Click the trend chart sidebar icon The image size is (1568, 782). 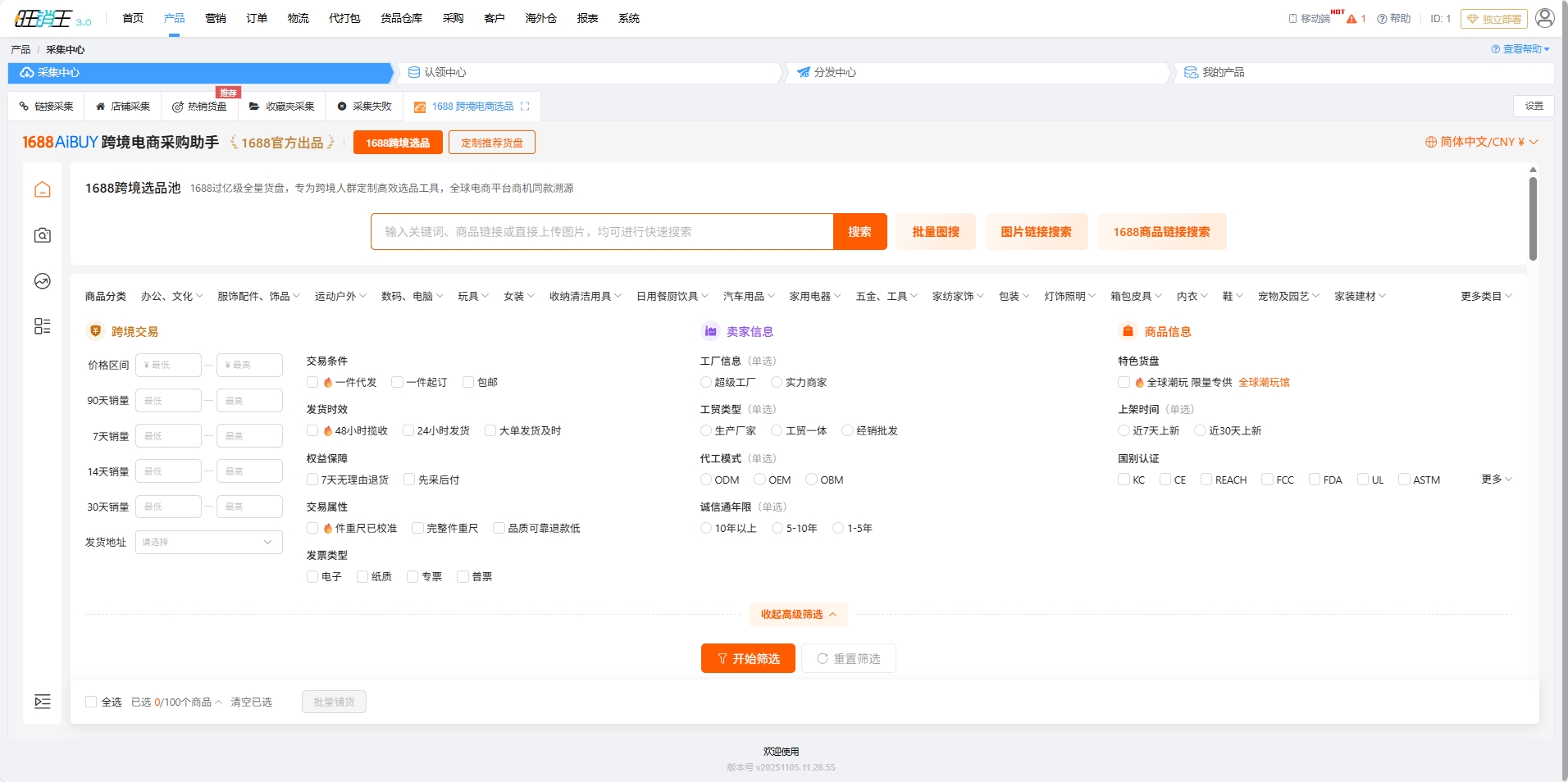[x=43, y=281]
